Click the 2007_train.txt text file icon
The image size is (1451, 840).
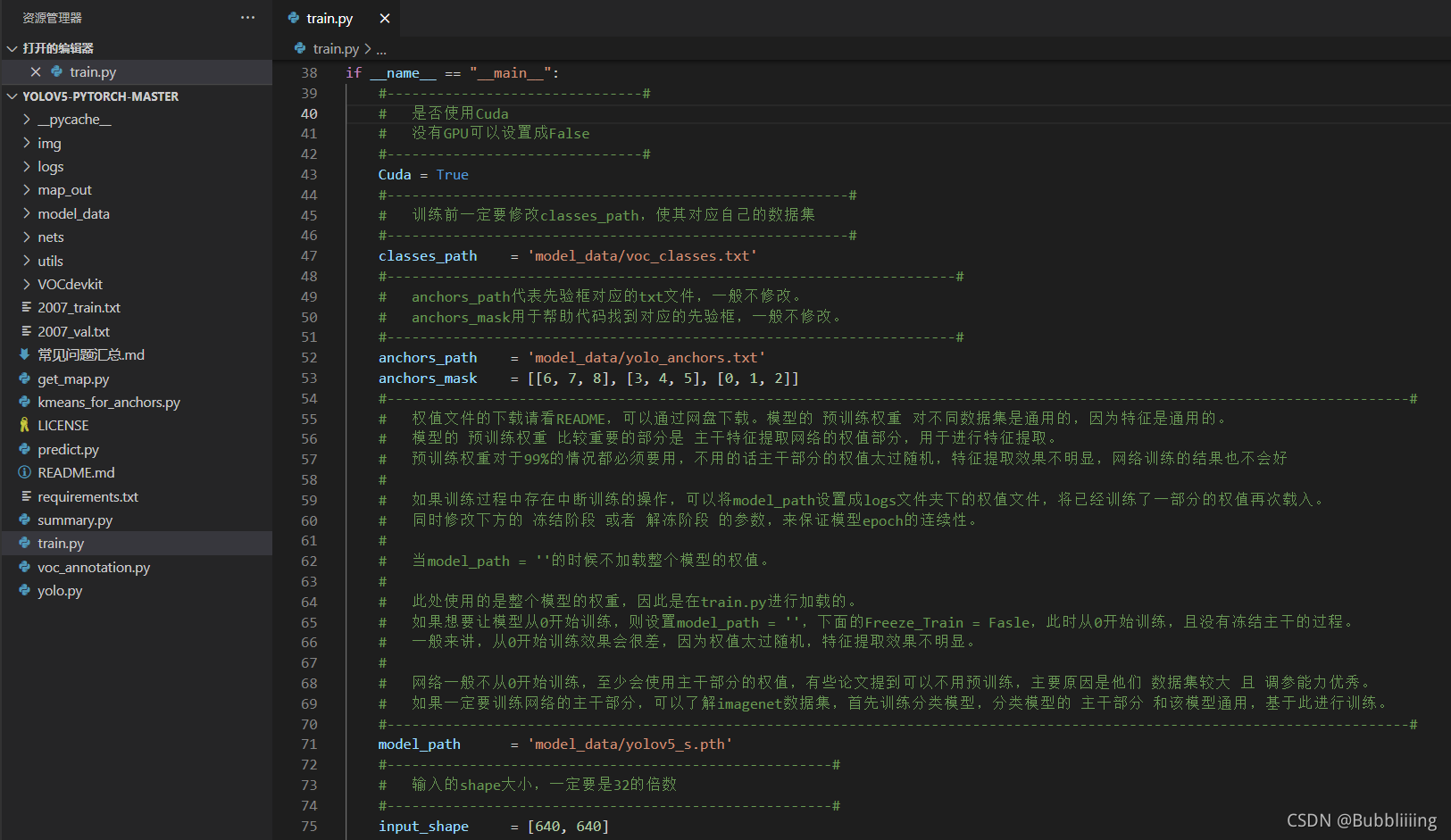click(x=25, y=307)
